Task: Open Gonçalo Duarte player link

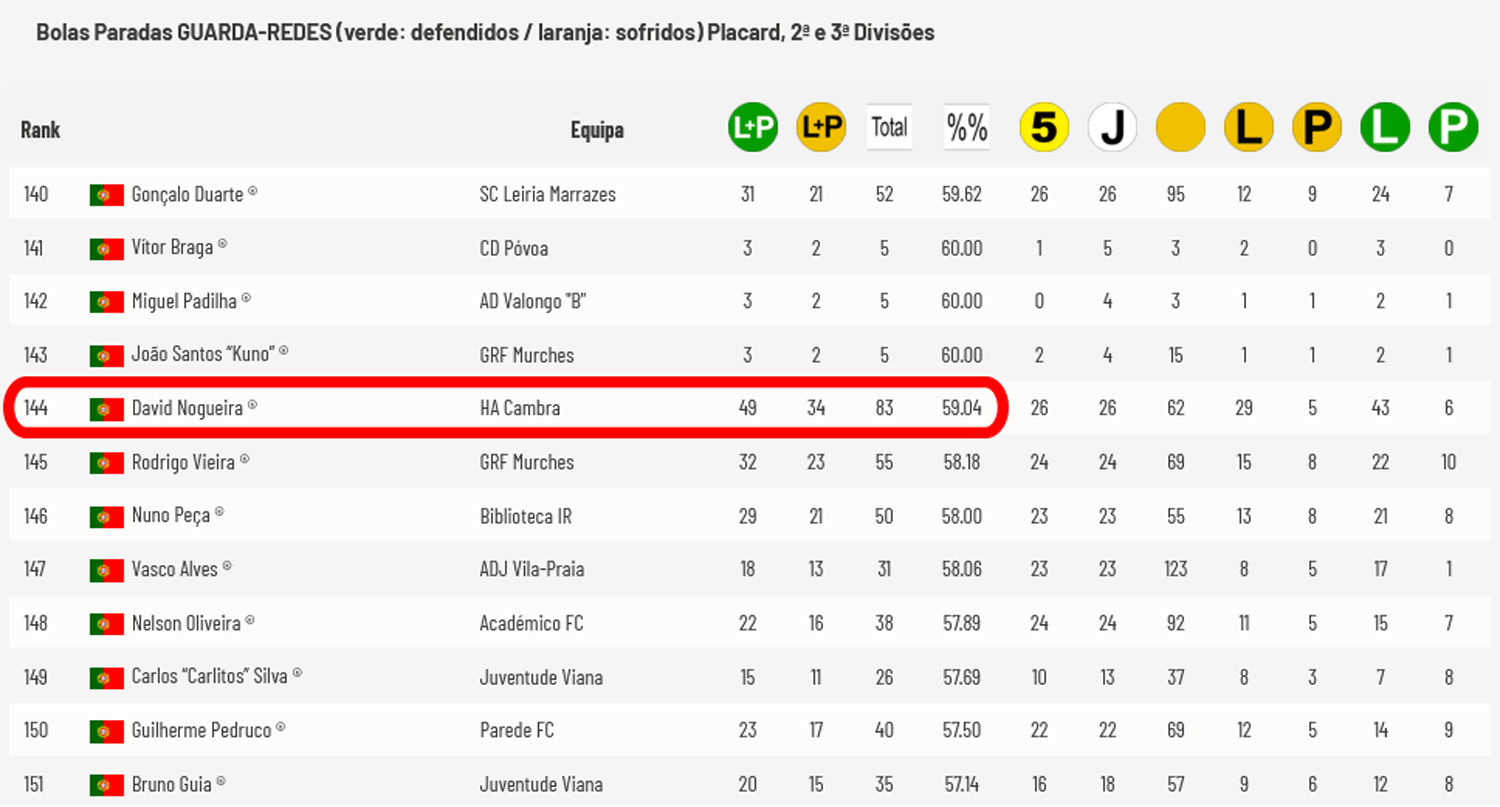Action: tap(188, 194)
